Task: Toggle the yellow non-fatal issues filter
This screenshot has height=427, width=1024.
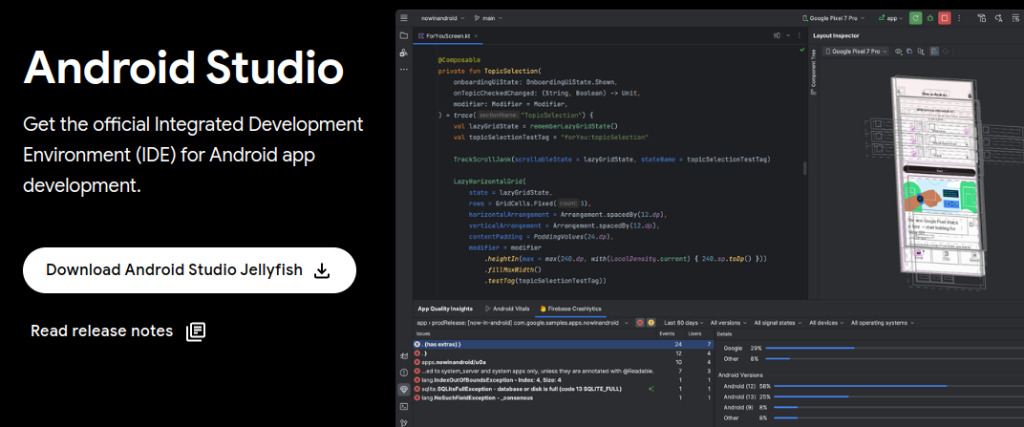Action: [652, 323]
